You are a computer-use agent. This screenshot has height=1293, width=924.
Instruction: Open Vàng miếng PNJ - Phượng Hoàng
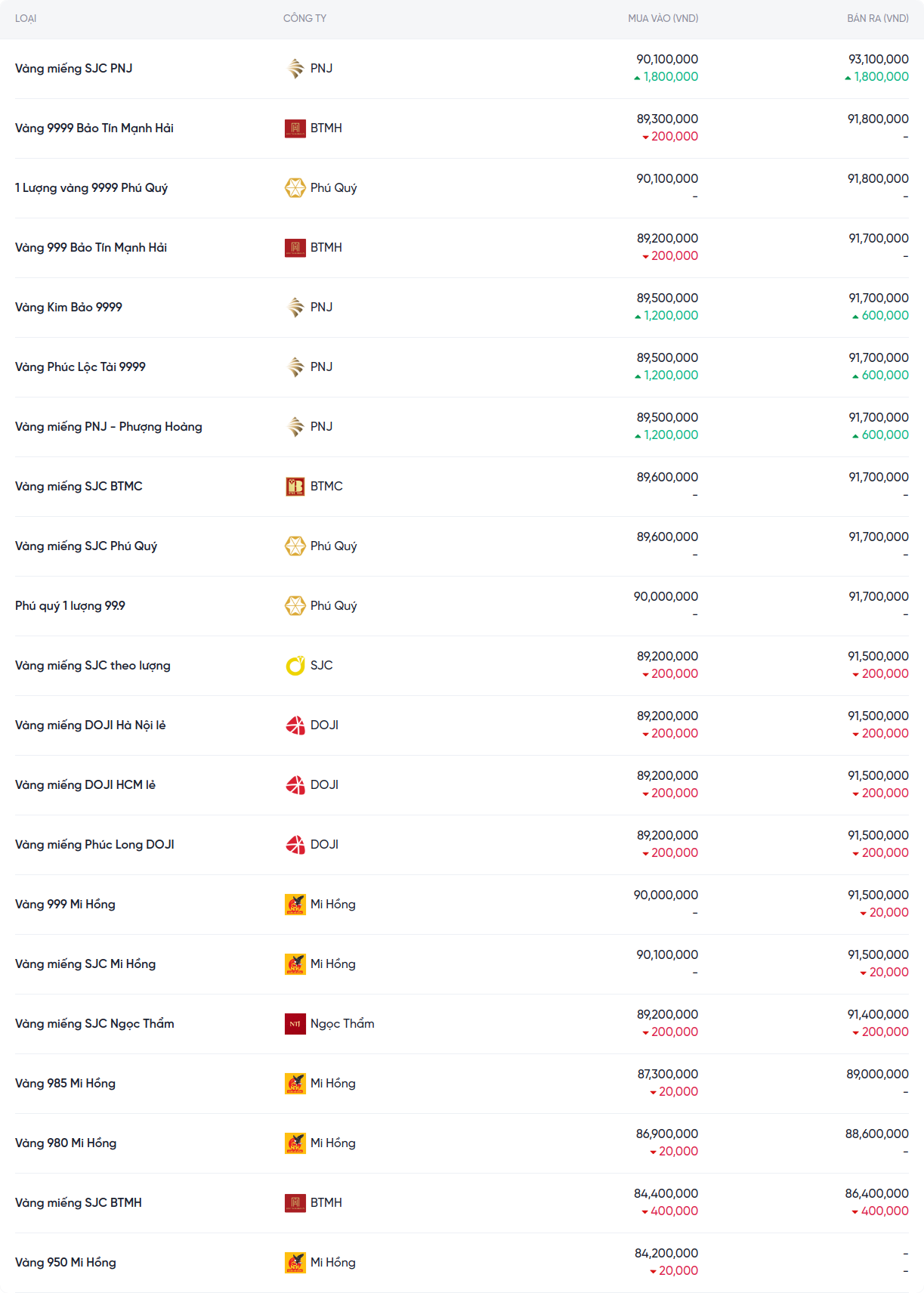(x=109, y=427)
